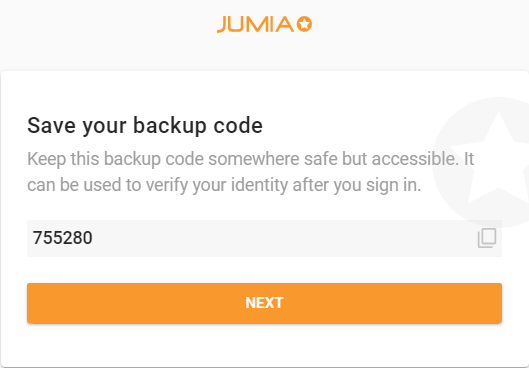Click the JUMIA star logo icon
The height and width of the screenshot is (368, 529).
coord(304,24)
